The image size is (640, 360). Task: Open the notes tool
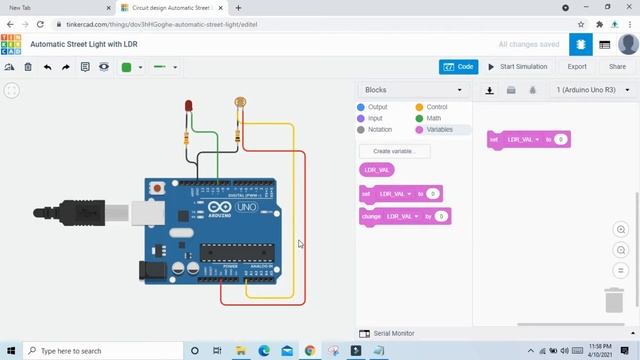click(x=85, y=67)
